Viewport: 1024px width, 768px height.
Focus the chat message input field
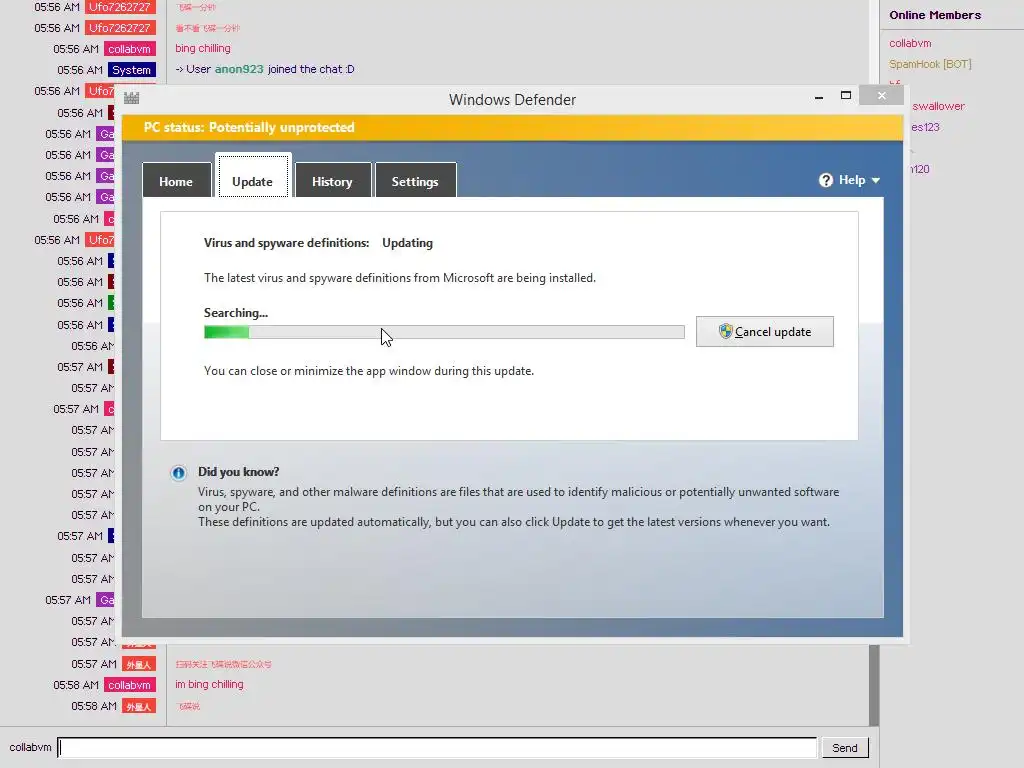click(x=437, y=748)
